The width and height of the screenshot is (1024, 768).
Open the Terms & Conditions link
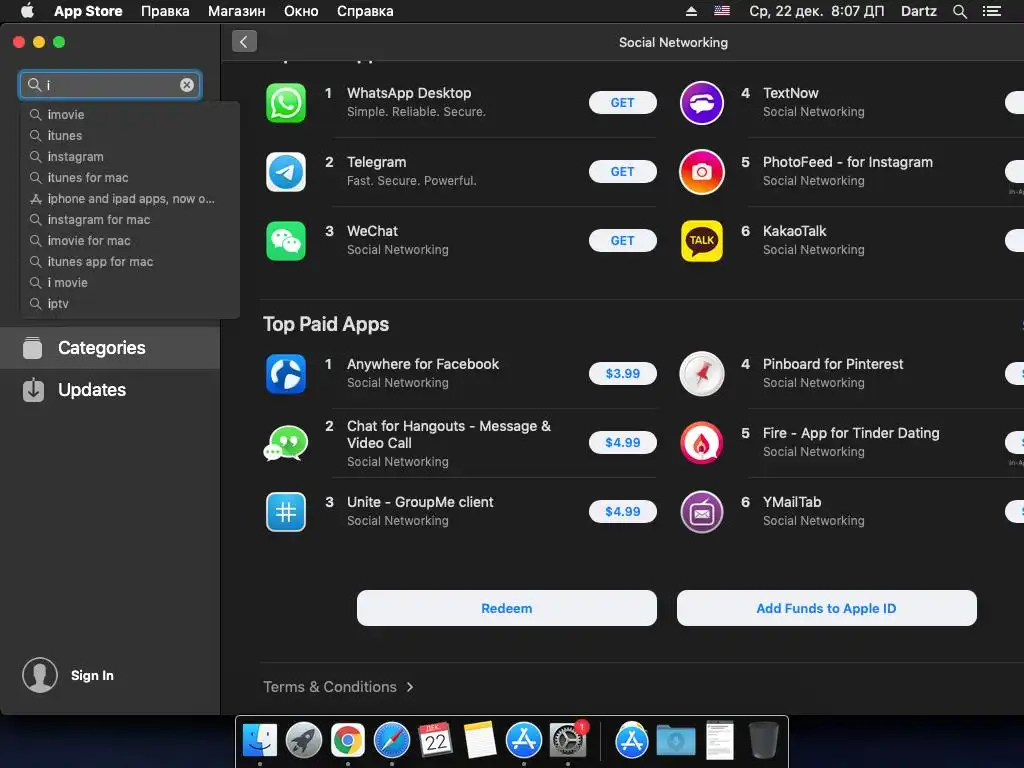[x=338, y=687]
